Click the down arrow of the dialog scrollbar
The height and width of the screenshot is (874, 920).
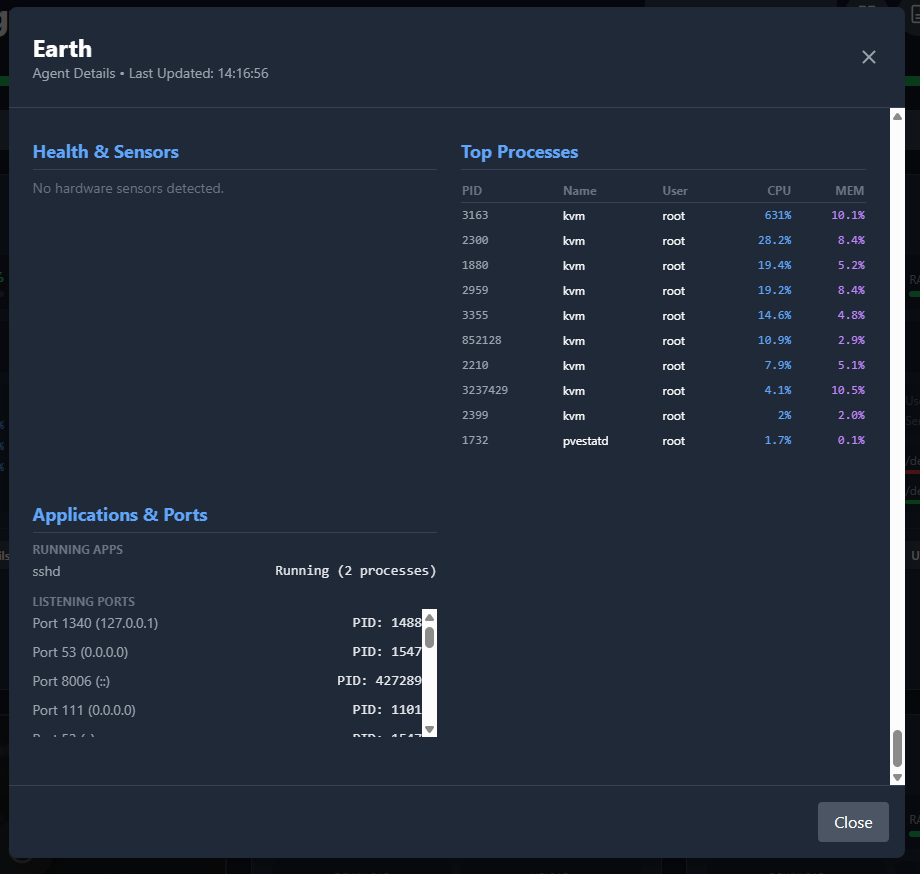tap(897, 777)
